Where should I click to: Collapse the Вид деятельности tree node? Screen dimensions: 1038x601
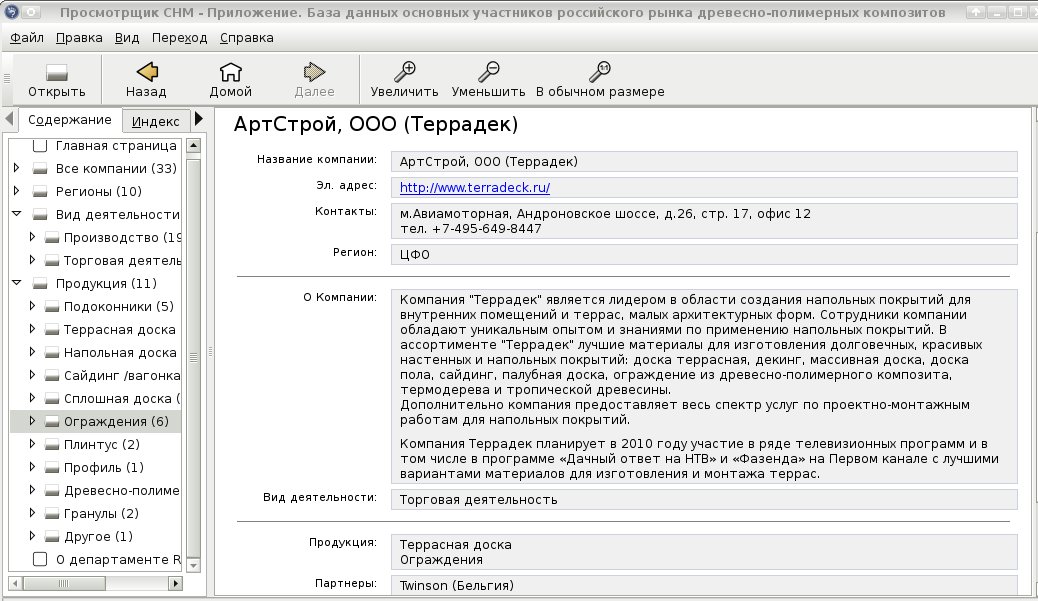pyautogui.click(x=17, y=214)
